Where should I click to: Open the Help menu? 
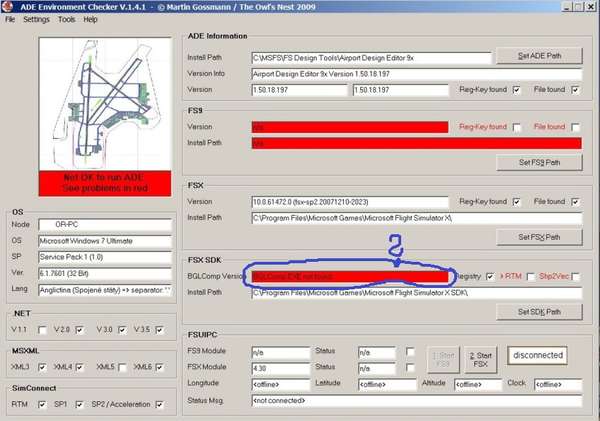tap(91, 19)
